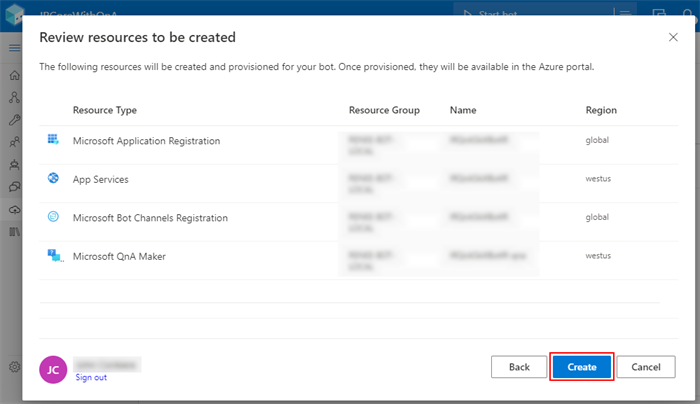Image resolution: width=700 pixels, height=404 pixels.
Task: Open the hamburger menu in left sidebar
Action: click(14, 48)
